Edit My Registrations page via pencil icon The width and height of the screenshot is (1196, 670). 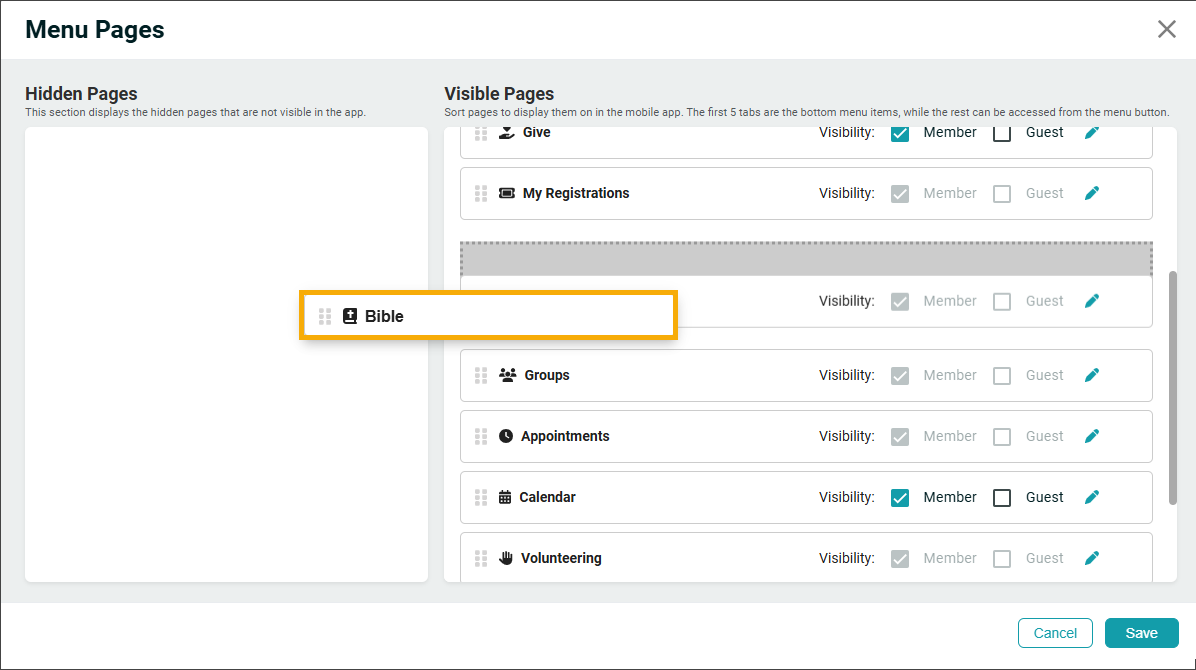pyautogui.click(x=1092, y=193)
